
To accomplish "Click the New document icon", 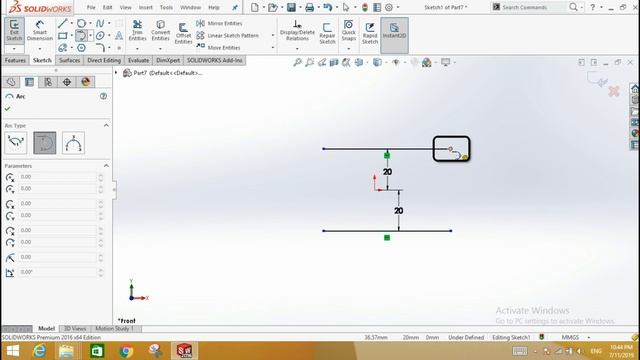I will click(x=254, y=7).
